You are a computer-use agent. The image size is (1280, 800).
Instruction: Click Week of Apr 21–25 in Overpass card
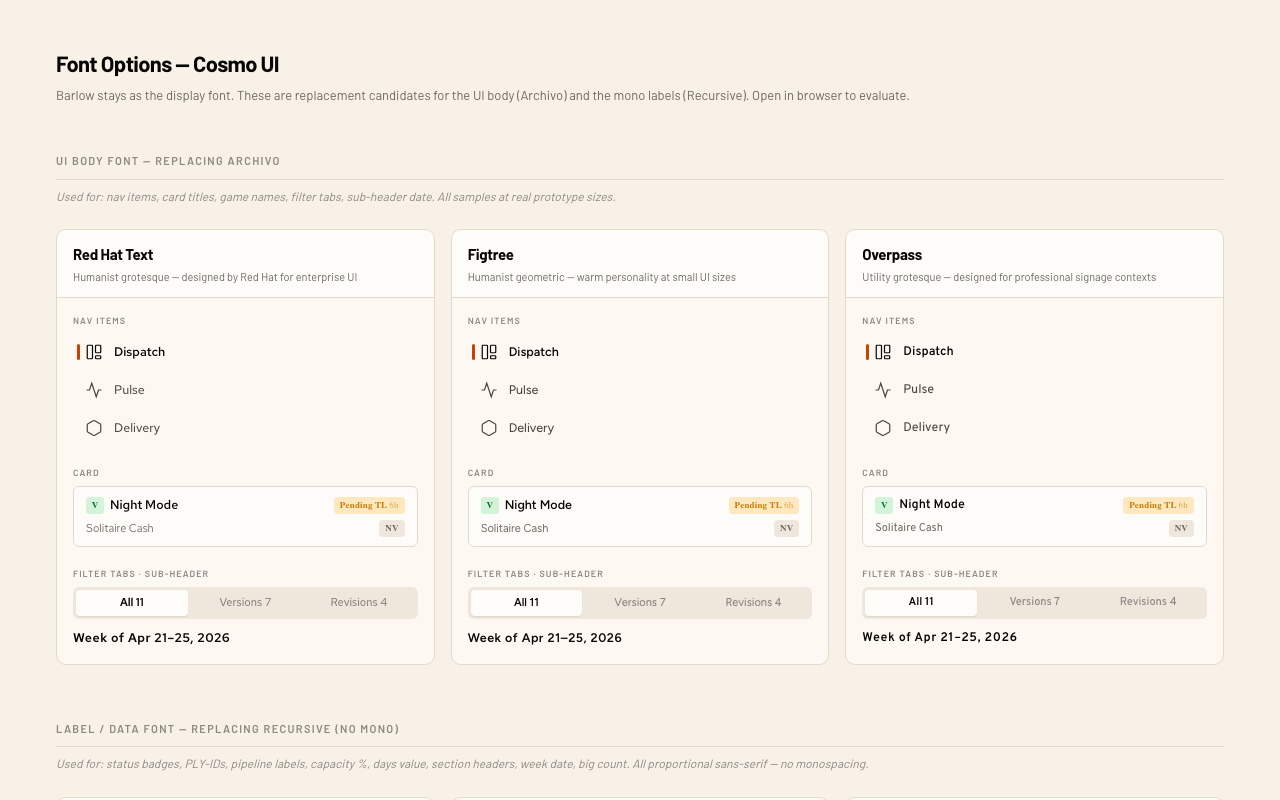tap(940, 637)
